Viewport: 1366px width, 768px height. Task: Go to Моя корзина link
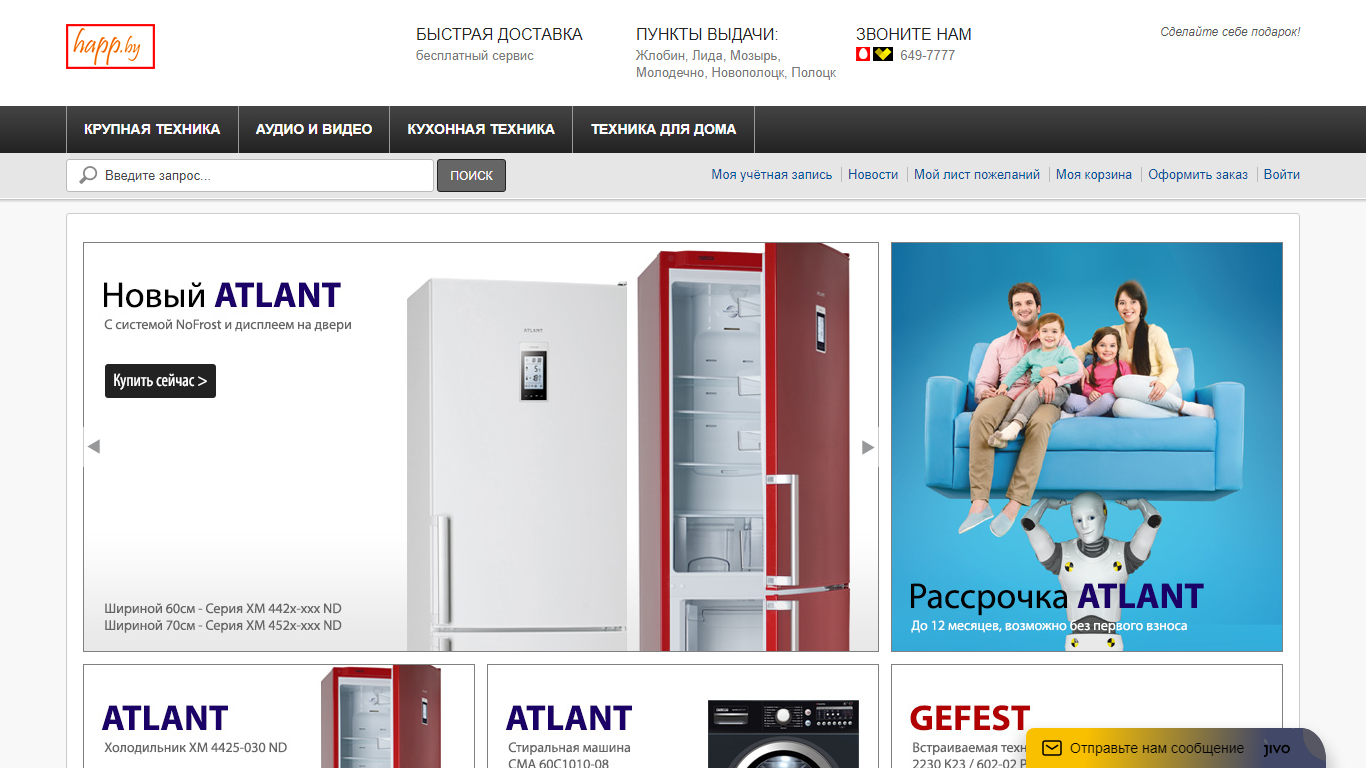pyautogui.click(x=1094, y=174)
